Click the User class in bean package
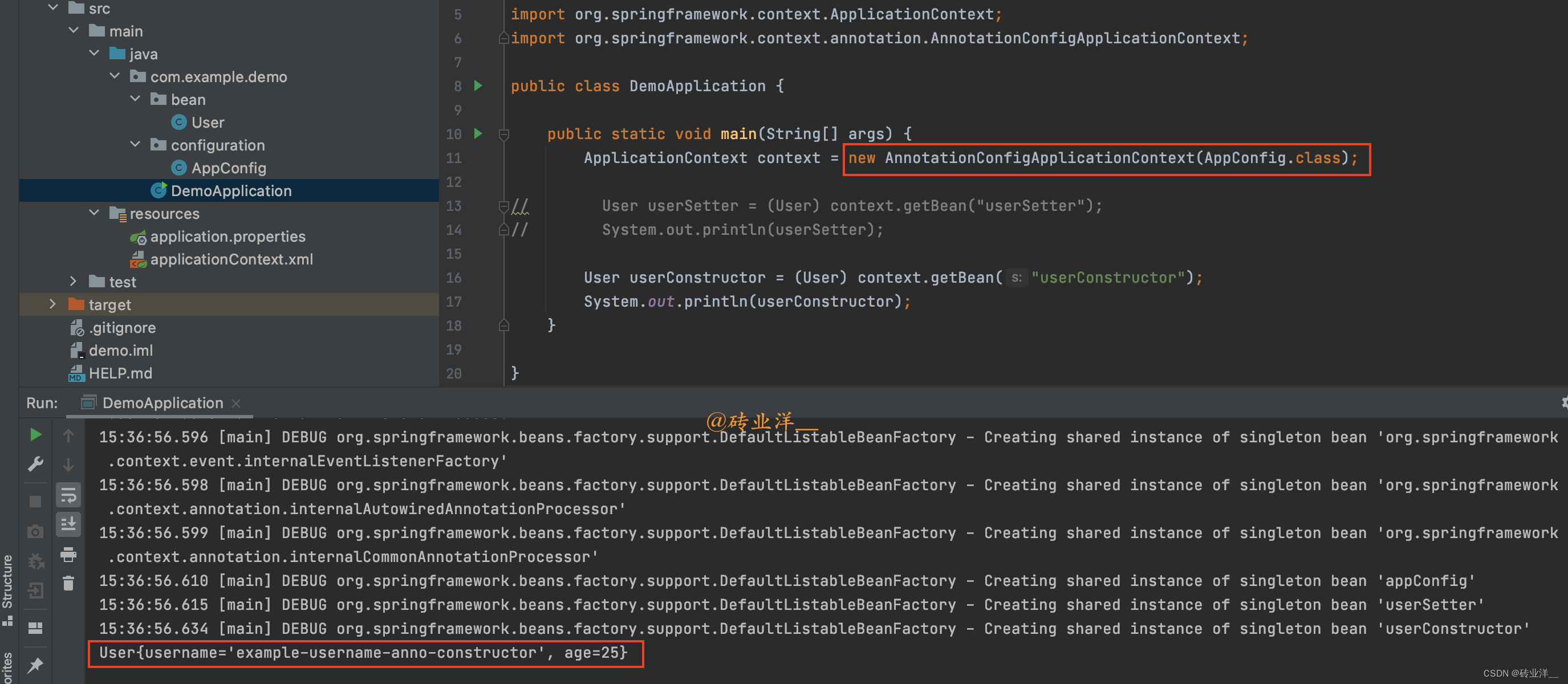 click(208, 123)
